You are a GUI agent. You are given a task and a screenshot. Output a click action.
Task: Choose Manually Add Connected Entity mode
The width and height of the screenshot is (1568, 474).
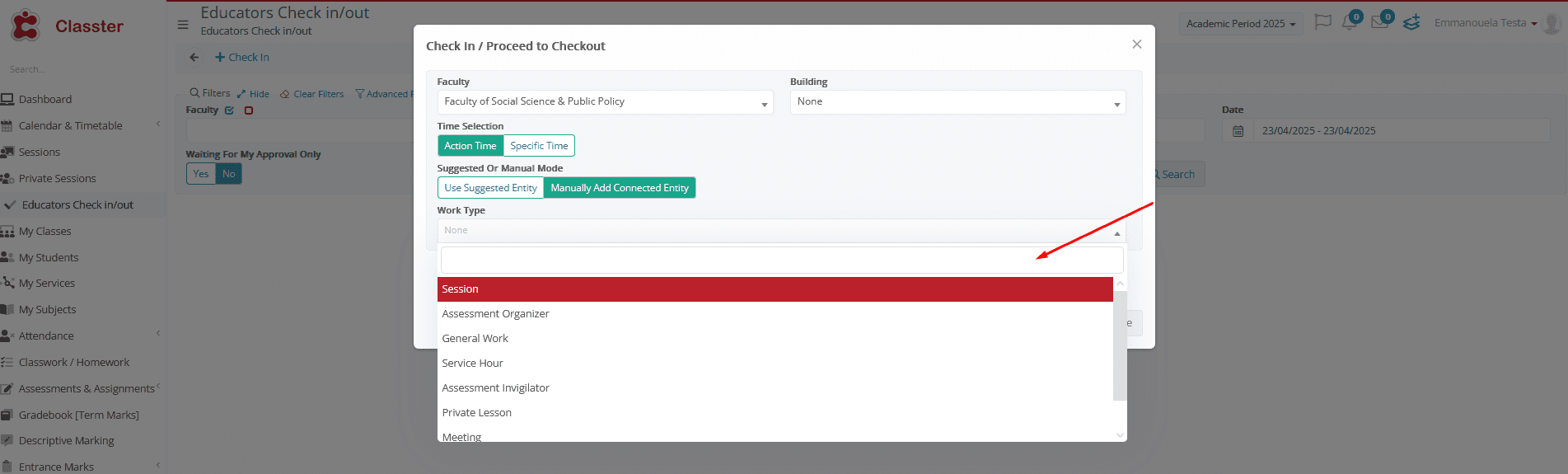point(620,188)
